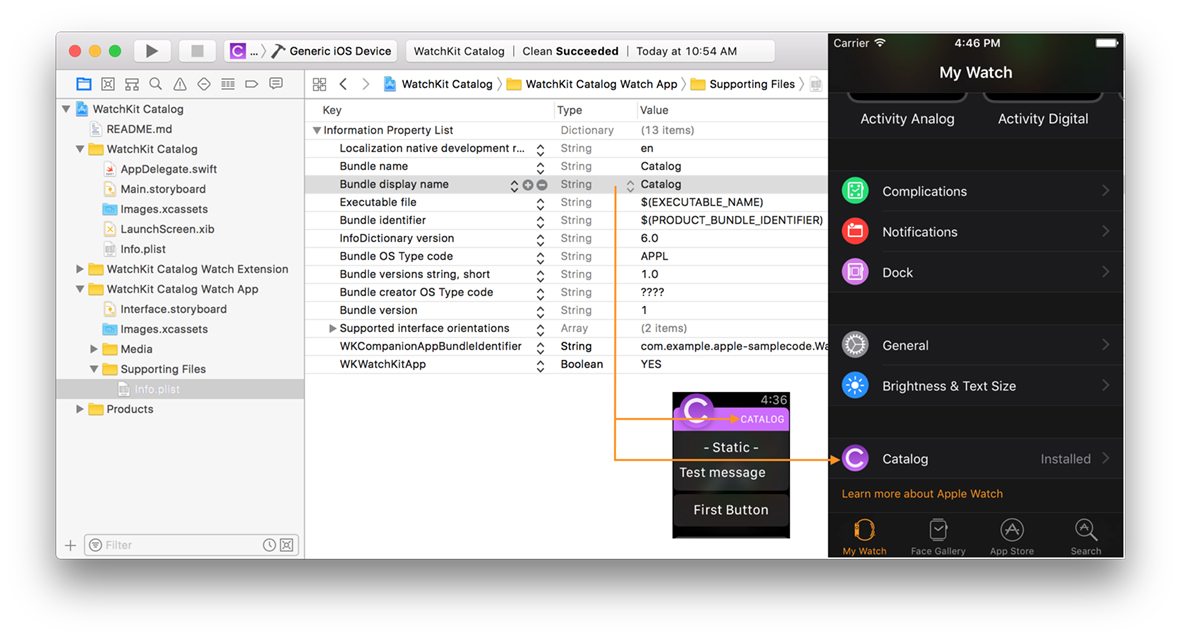The width and height of the screenshot is (1181, 639).
Task: Collapse the Information Property List disclosure triangle
Action: coord(317,131)
